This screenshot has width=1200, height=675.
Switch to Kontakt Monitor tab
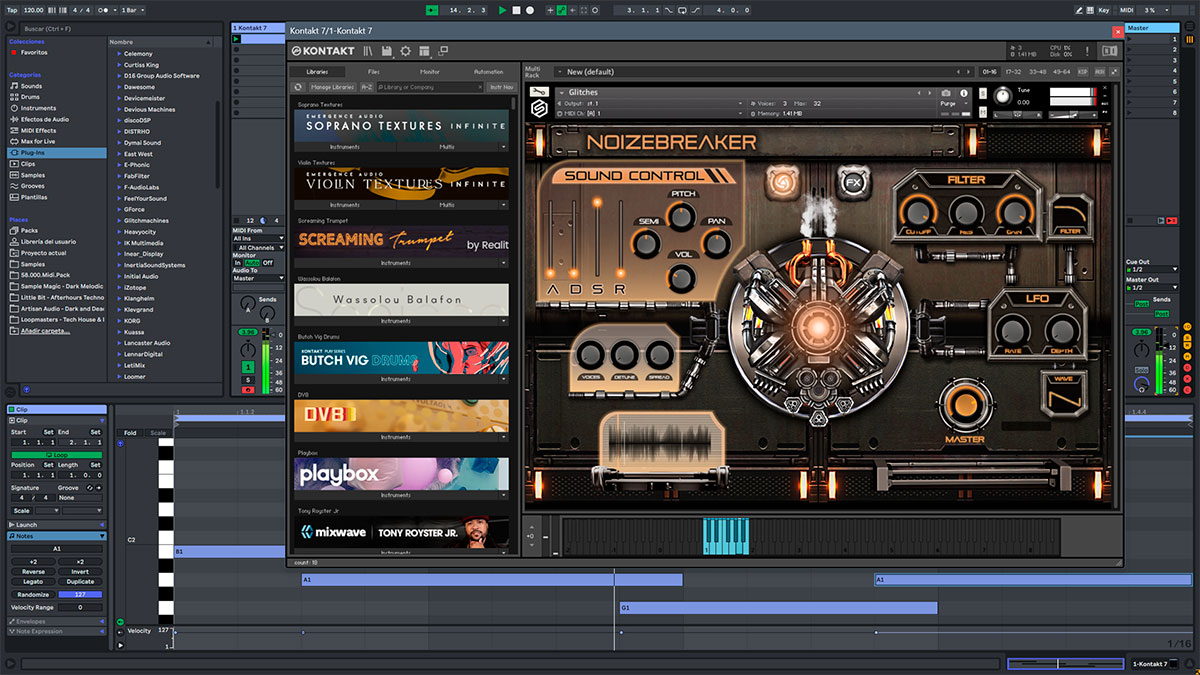coord(430,72)
